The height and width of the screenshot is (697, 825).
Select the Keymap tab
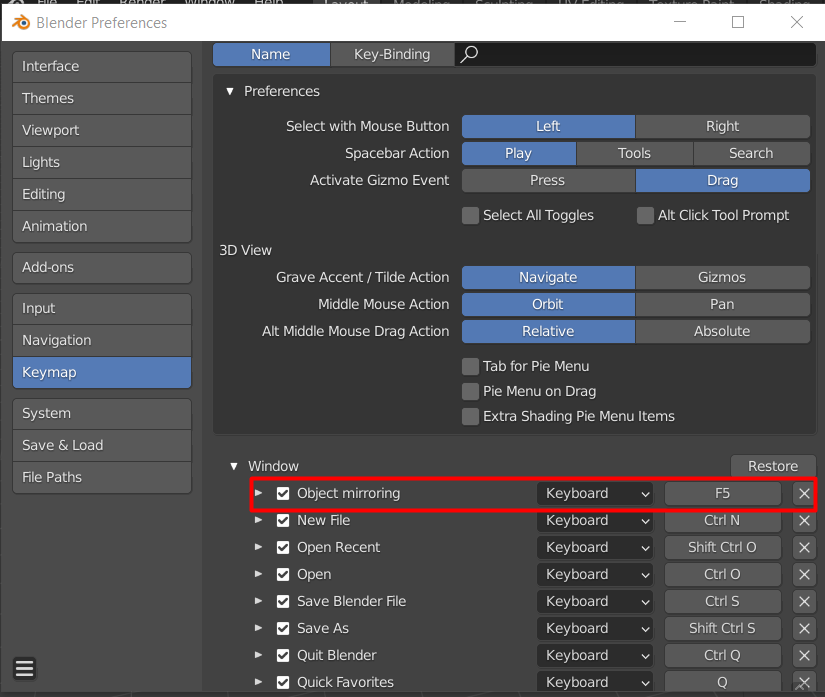pyautogui.click(x=102, y=372)
